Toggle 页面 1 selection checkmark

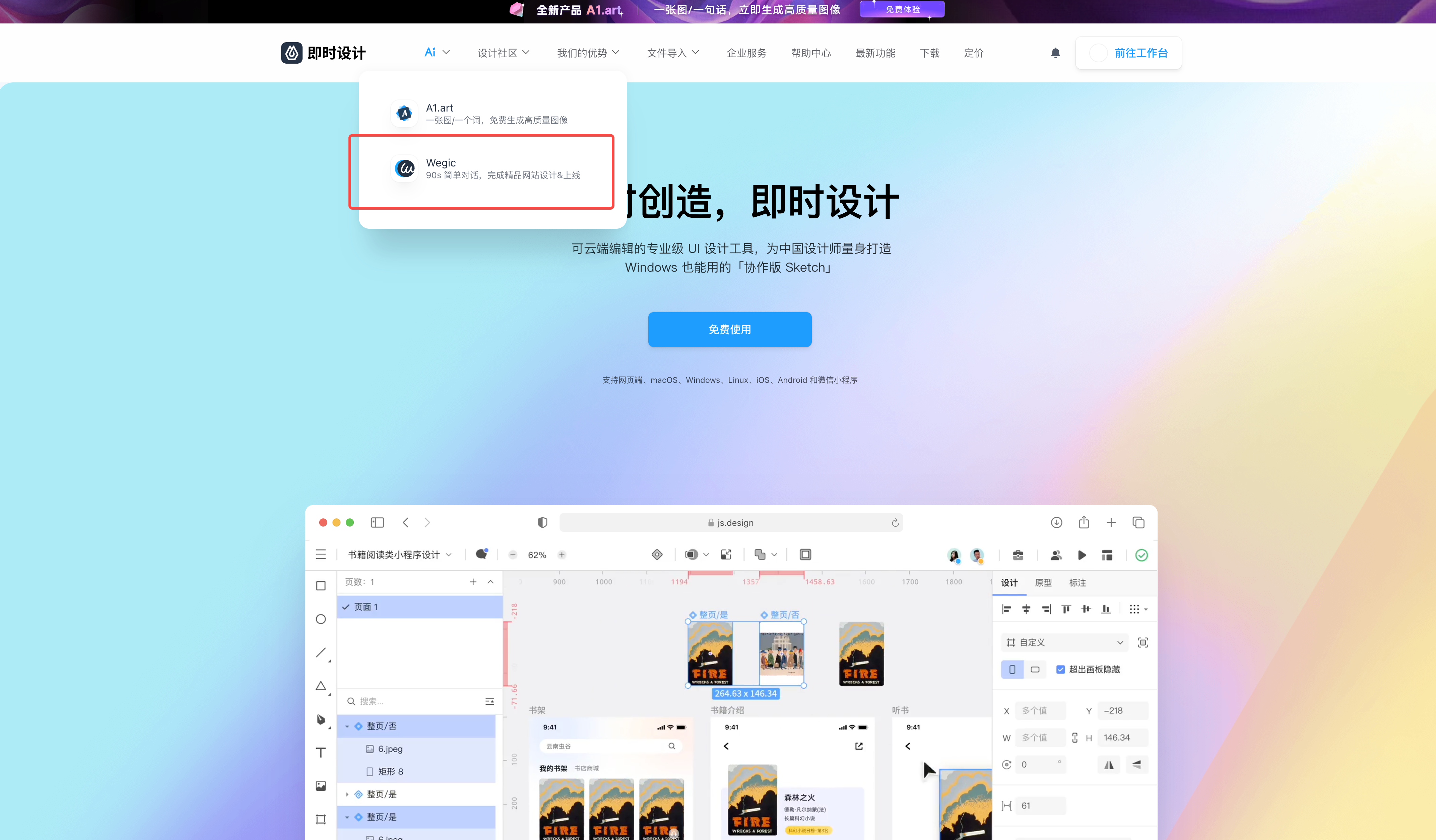(346, 607)
